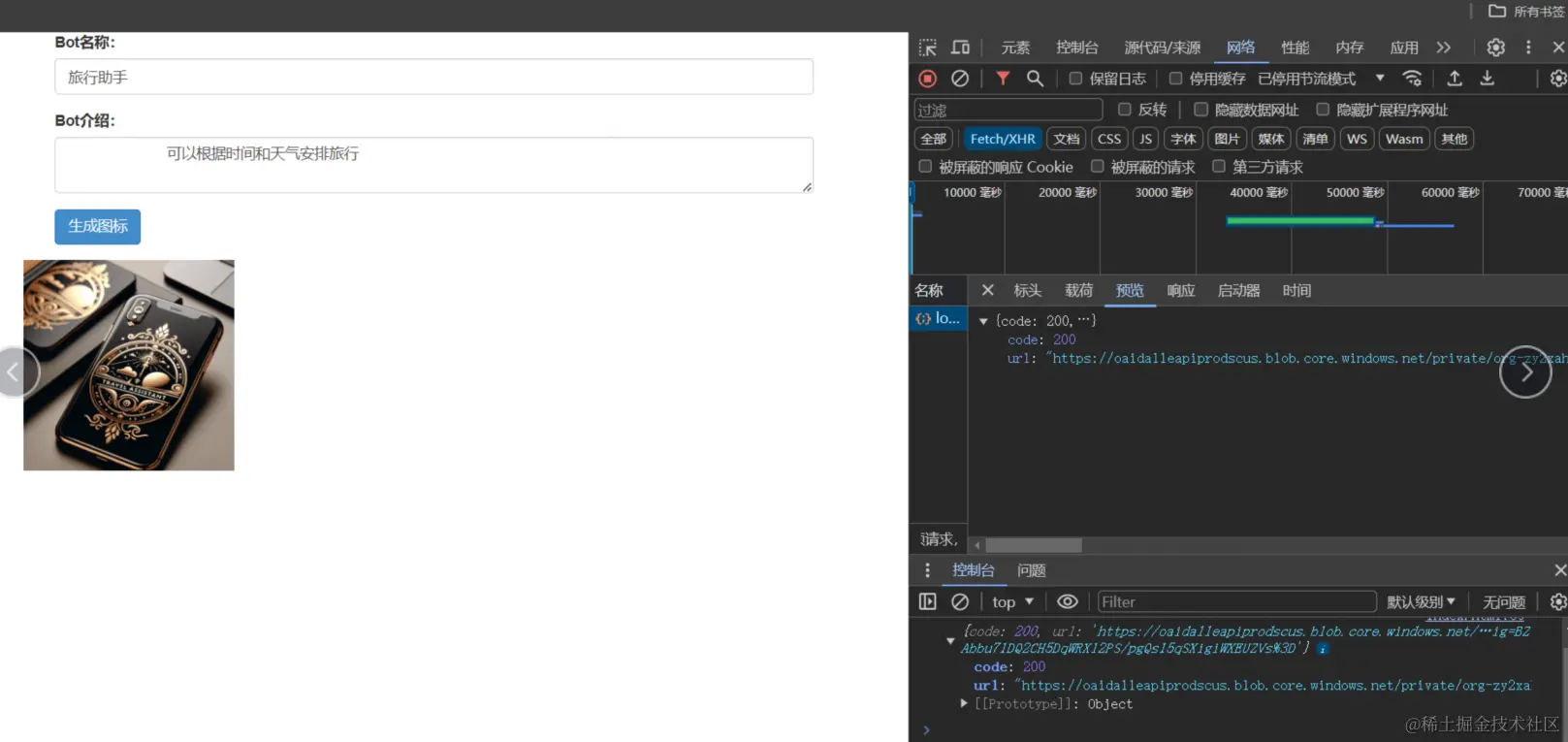Open 标头 request detail tab
The width and height of the screenshot is (1568, 742).
click(x=1027, y=290)
